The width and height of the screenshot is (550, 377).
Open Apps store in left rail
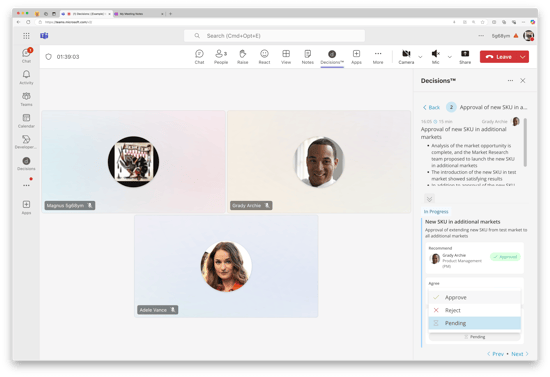(x=26, y=207)
